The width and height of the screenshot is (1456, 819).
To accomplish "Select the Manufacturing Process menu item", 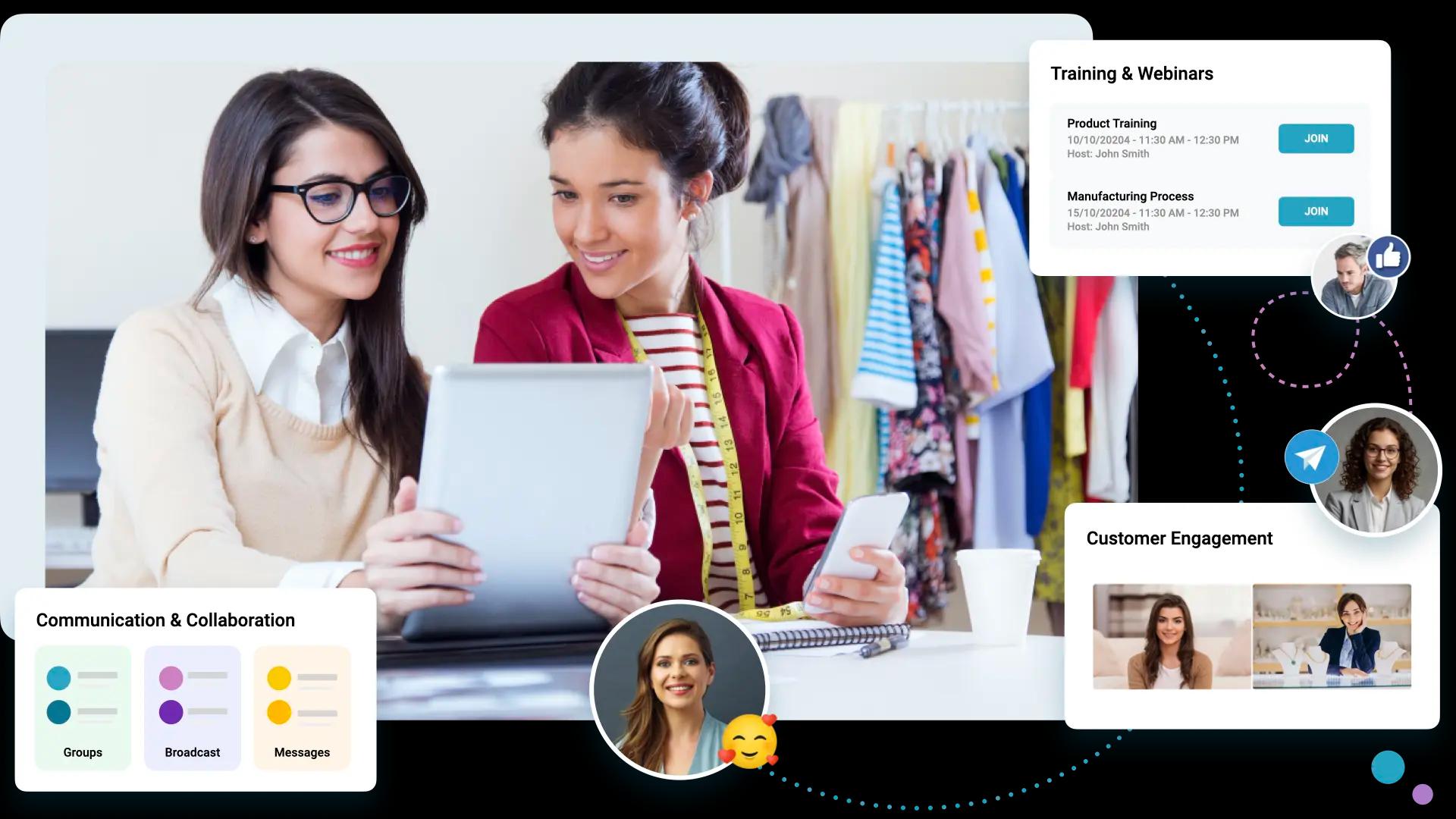I will [1130, 196].
